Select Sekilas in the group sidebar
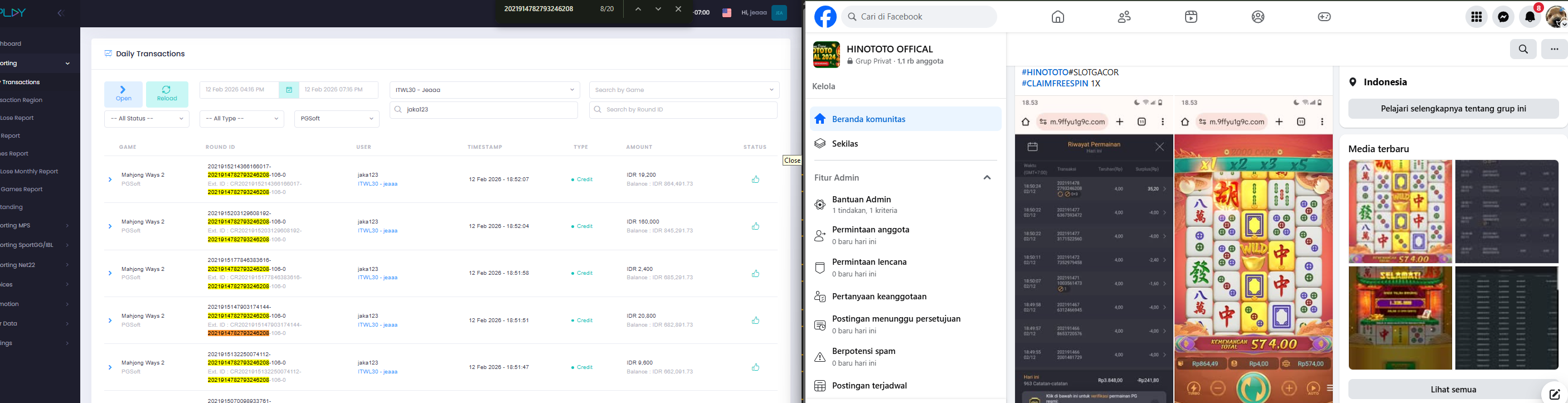The width and height of the screenshot is (1568, 403). tap(906, 144)
